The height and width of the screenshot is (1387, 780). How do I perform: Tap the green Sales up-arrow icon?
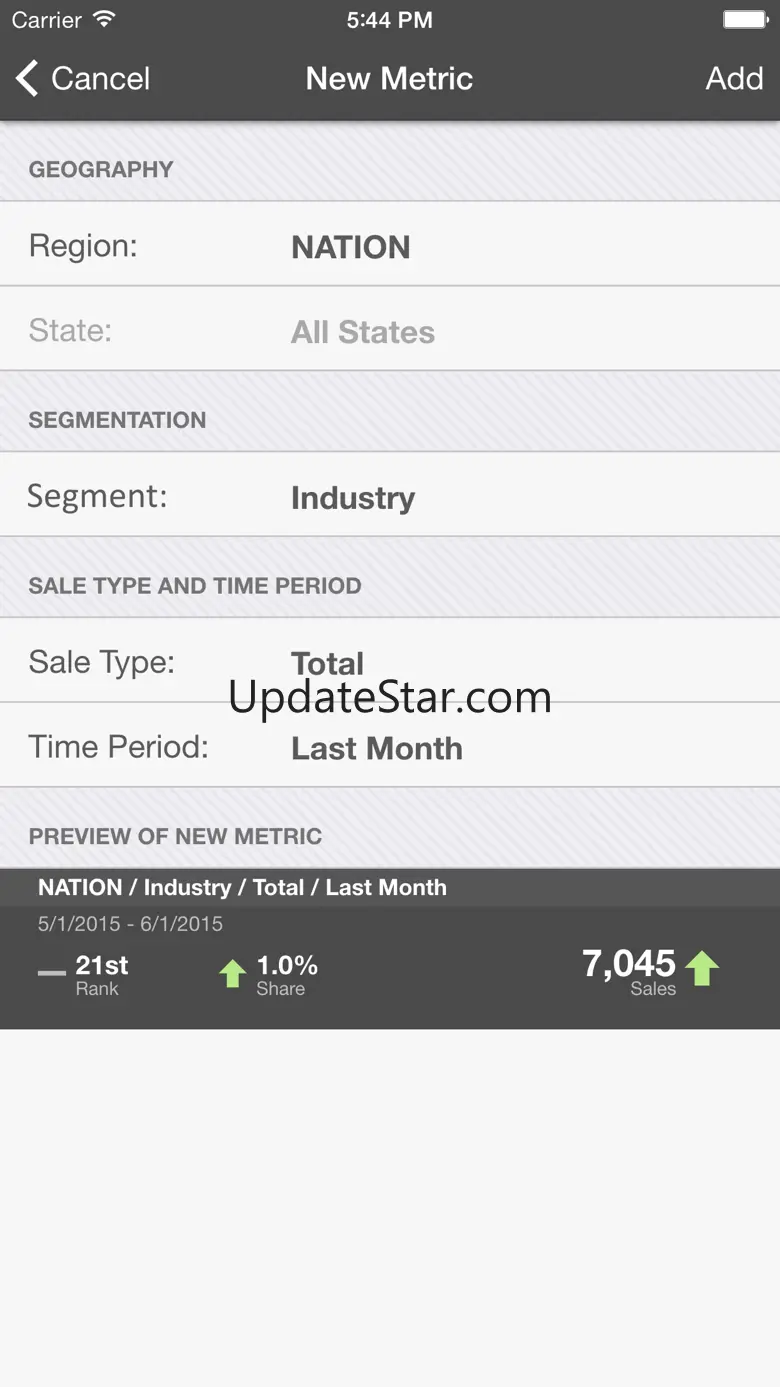(702, 968)
